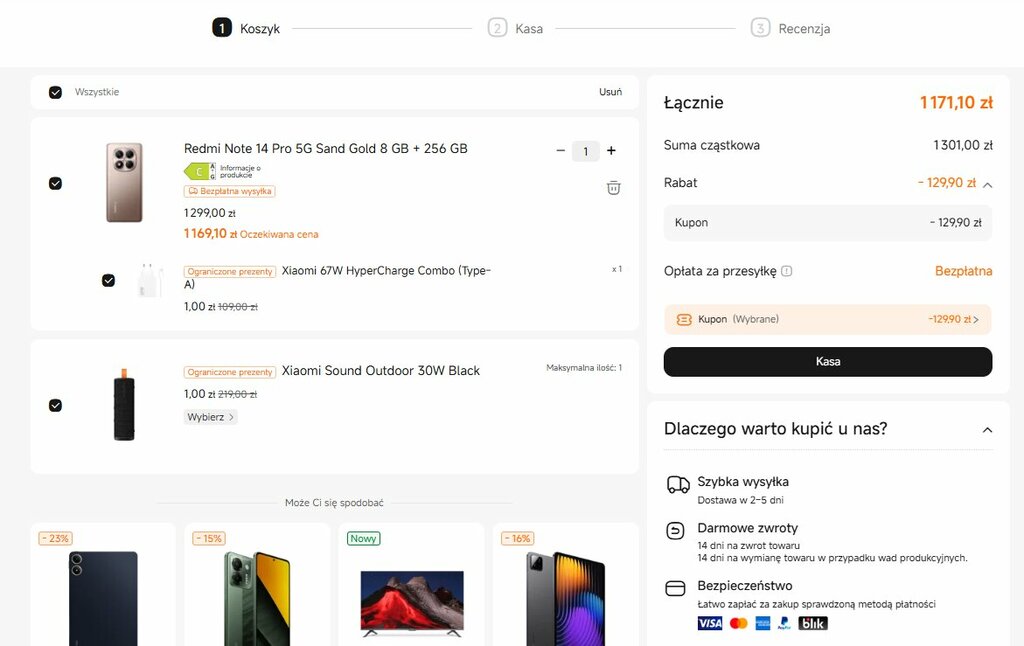This screenshot has height=646, width=1024.
Task: Click the coupon ticket icon
Action: tap(684, 320)
